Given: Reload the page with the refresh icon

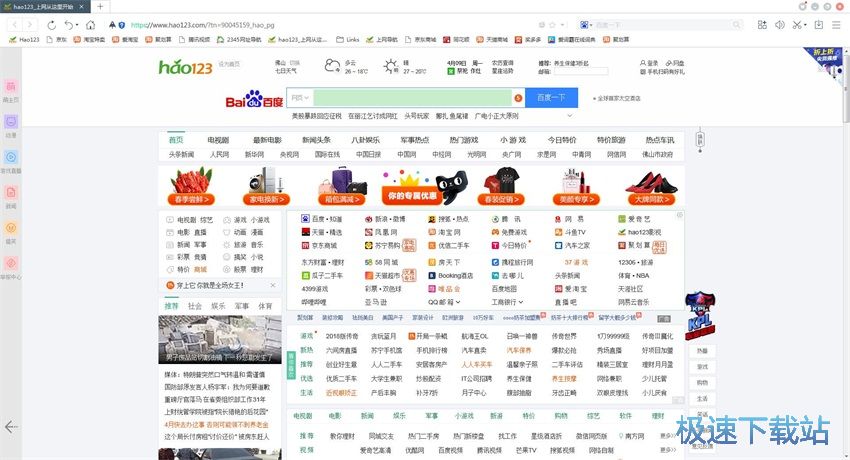Looking at the screenshot, I should (x=51, y=25).
